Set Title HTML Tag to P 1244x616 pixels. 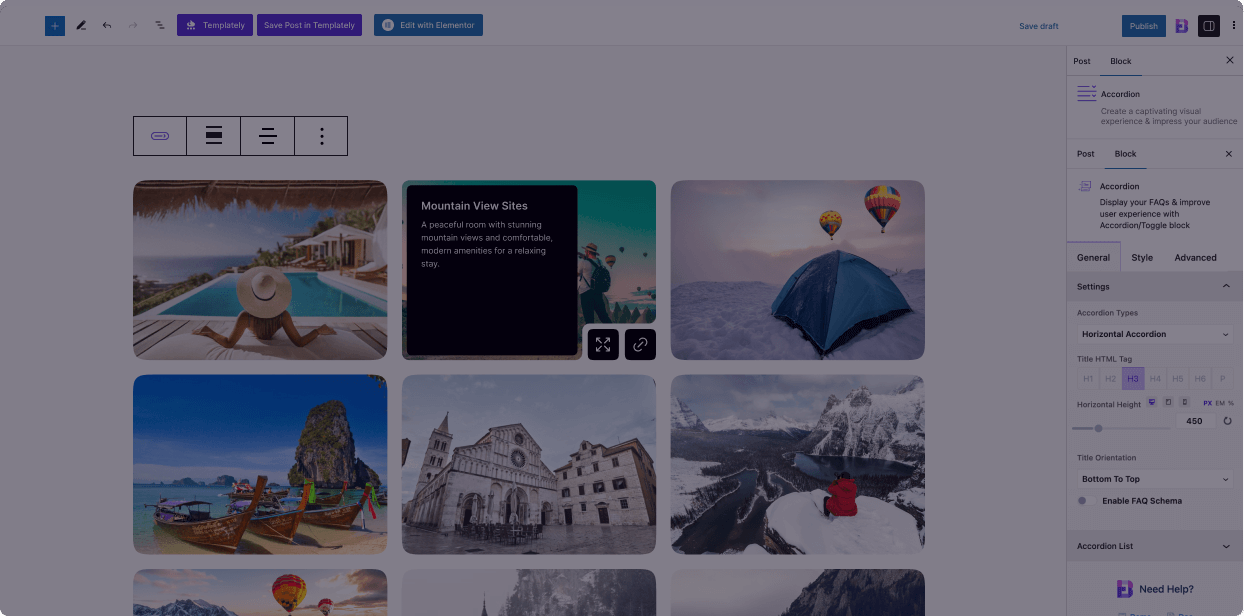click(x=1222, y=379)
